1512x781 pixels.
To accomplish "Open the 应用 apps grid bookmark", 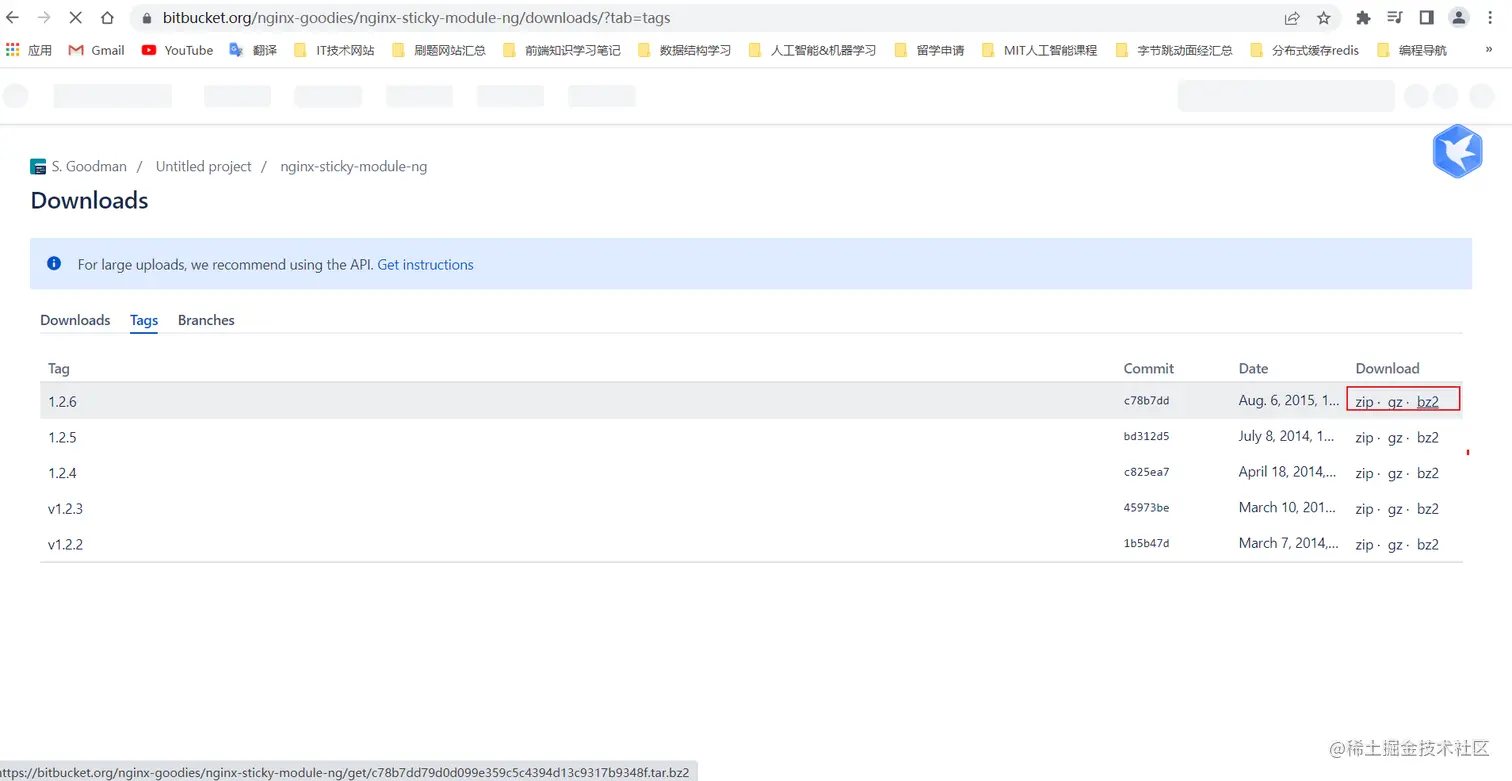I will click(x=29, y=50).
